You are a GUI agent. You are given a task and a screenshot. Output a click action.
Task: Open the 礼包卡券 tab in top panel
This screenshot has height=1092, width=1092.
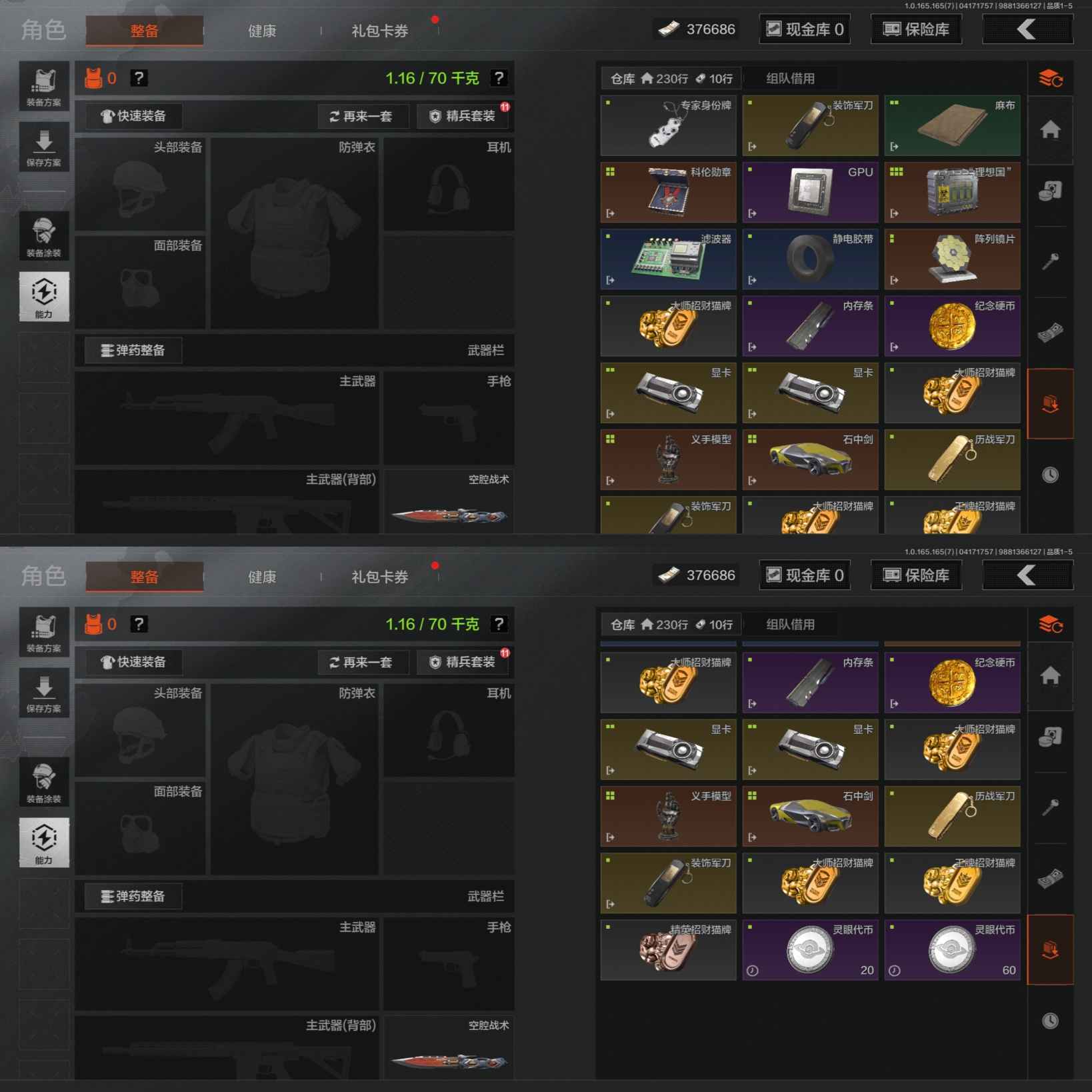380,31
